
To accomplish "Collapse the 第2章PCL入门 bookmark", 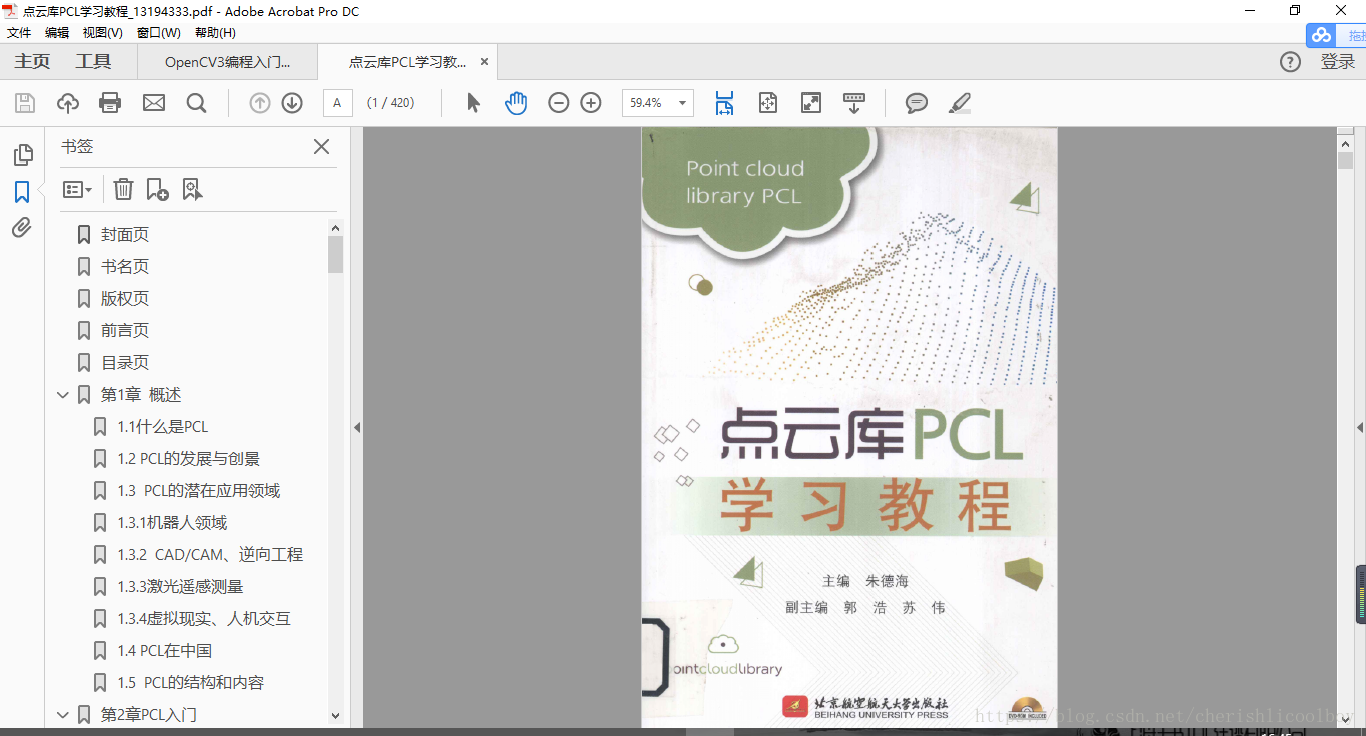I will [x=63, y=715].
